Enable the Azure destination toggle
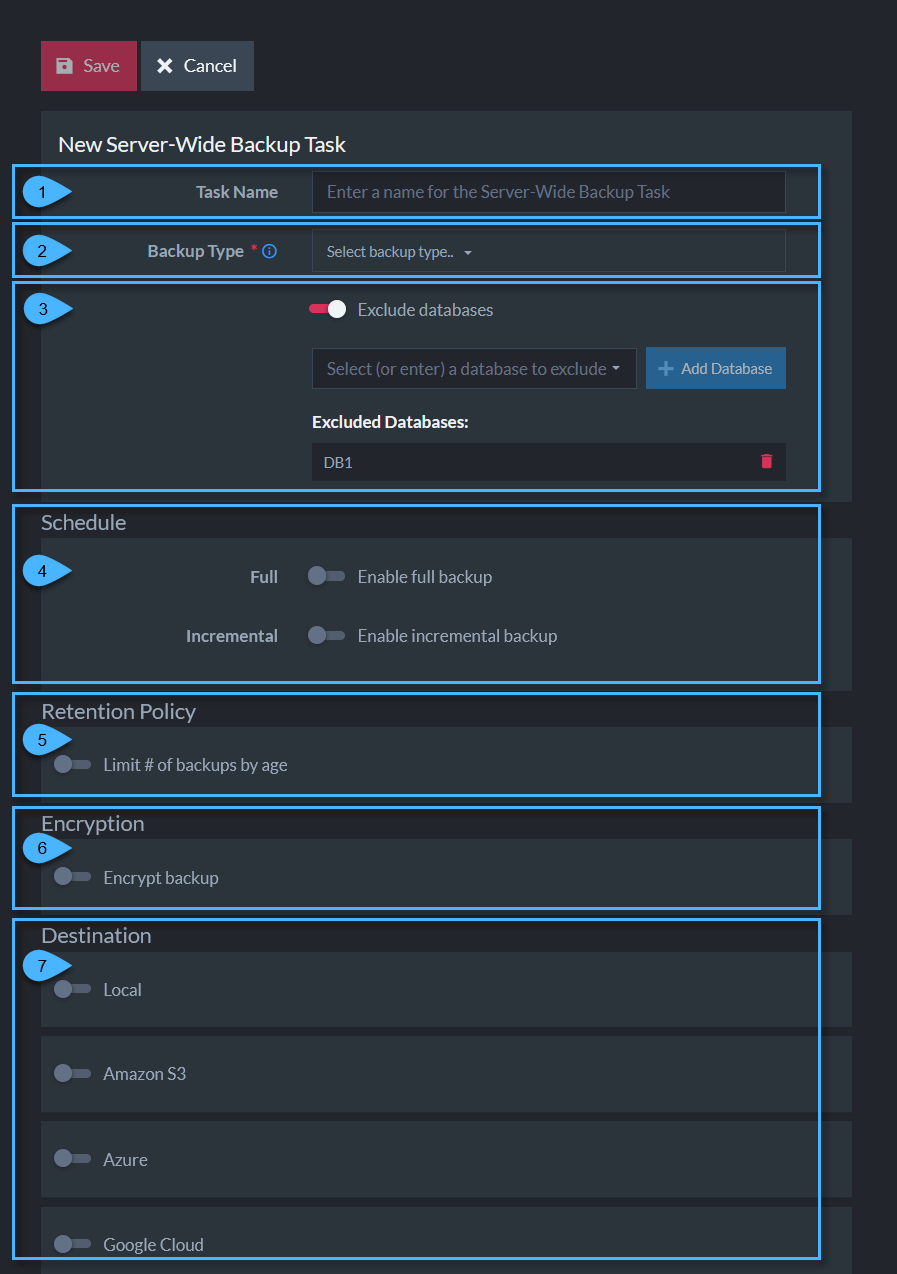The width and height of the screenshot is (897, 1274). pos(73,1159)
